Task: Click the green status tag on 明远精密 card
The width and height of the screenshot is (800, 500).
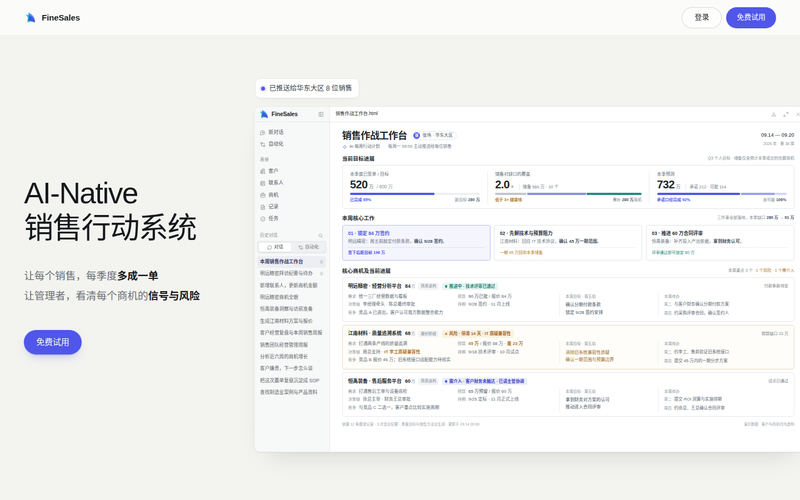Action: coord(470,286)
